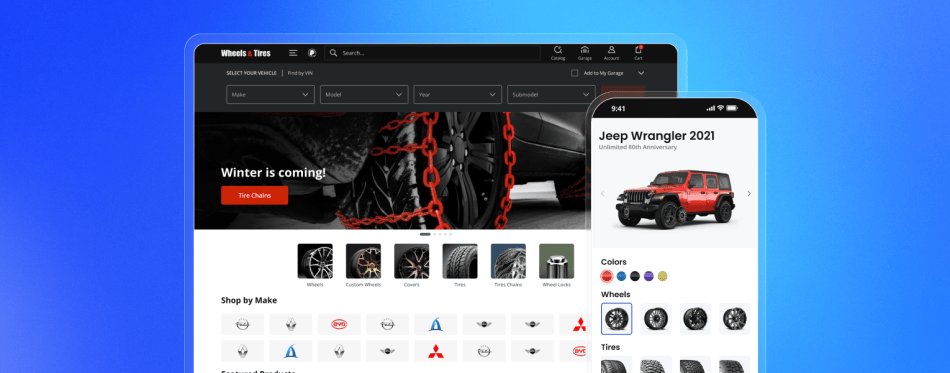Click the red Jeep Wrangler image
The height and width of the screenshot is (373, 950).
(676, 199)
